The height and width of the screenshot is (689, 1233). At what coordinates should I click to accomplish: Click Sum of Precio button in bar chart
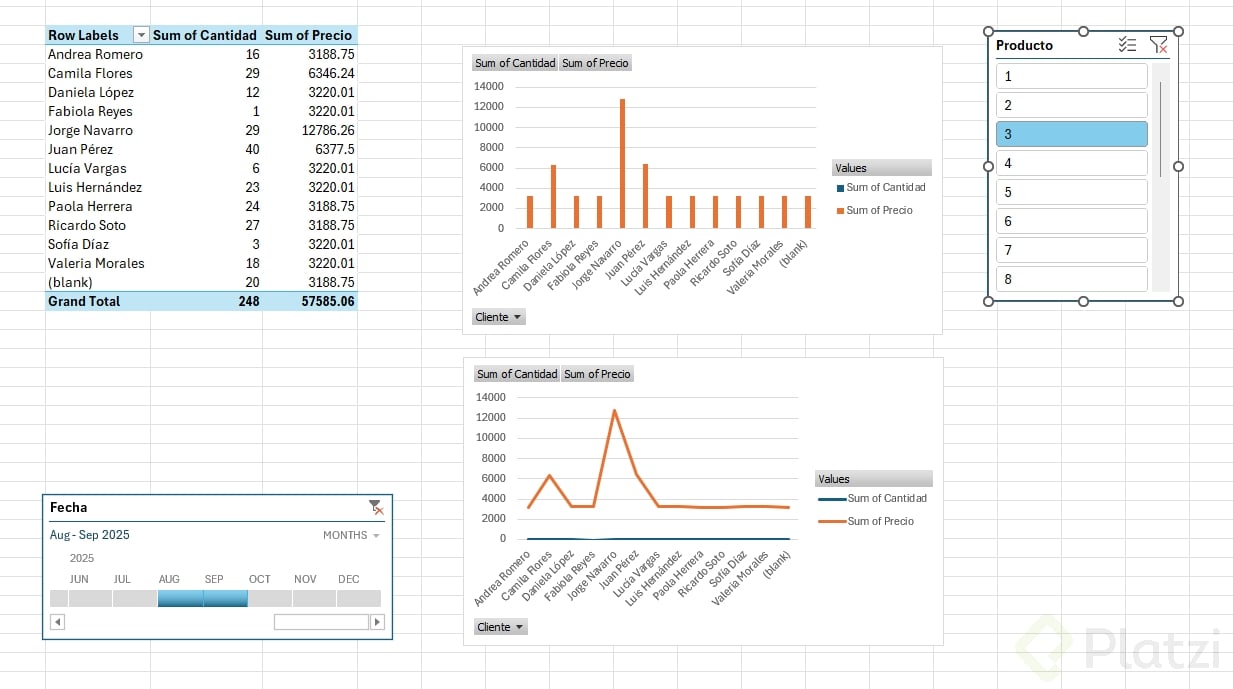pos(595,63)
